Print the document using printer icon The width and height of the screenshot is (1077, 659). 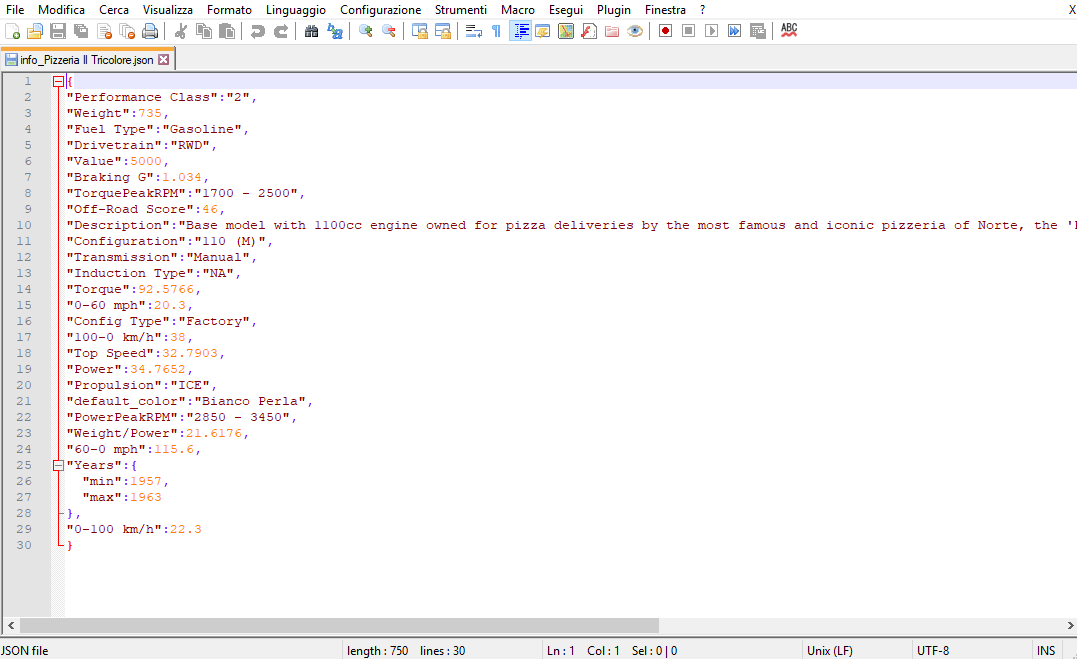[150, 31]
